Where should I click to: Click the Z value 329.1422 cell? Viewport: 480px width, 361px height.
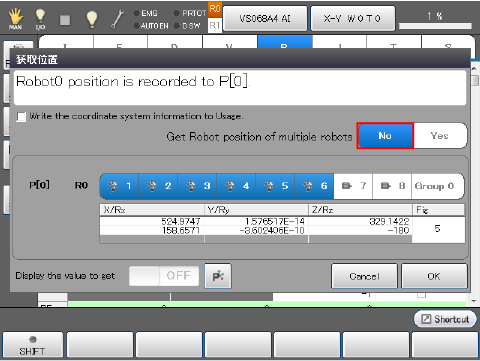click(360, 221)
